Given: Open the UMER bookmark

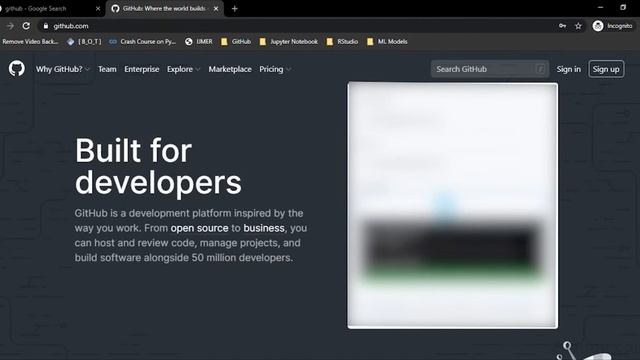Looking at the screenshot, I should click(x=199, y=41).
